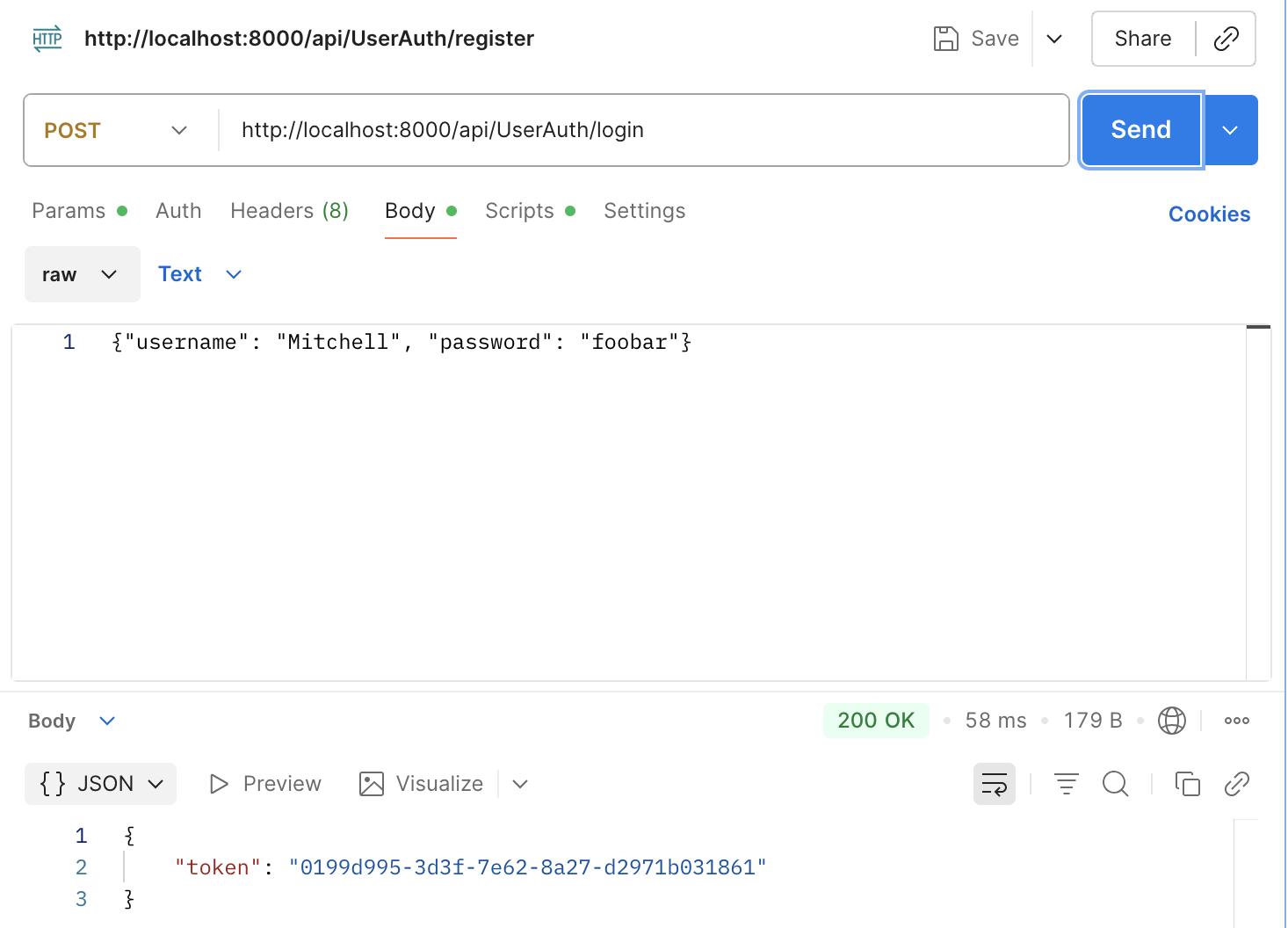Search within the response body
The width and height of the screenshot is (1288, 928).
[1115, 783]
